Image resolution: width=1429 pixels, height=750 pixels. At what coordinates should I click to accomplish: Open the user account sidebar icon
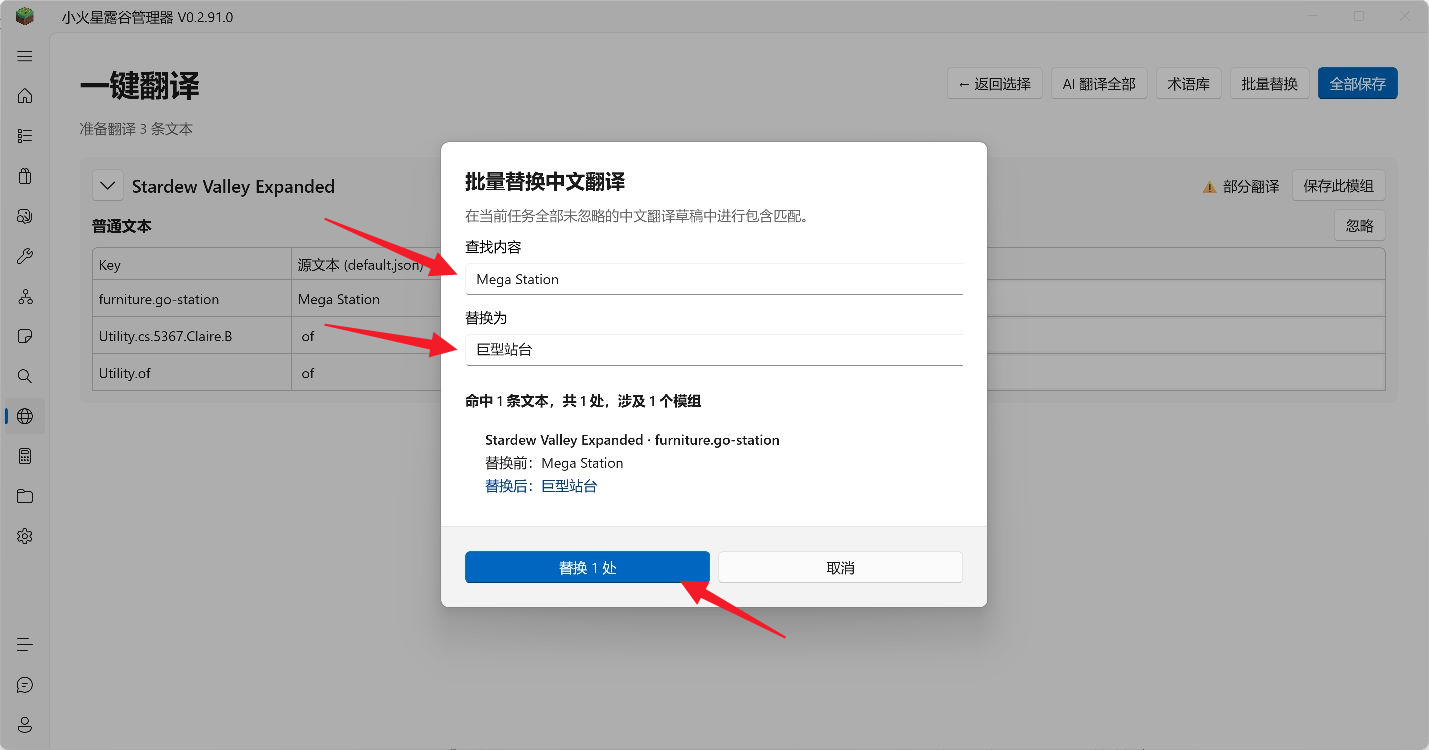[x=25, y=725]
